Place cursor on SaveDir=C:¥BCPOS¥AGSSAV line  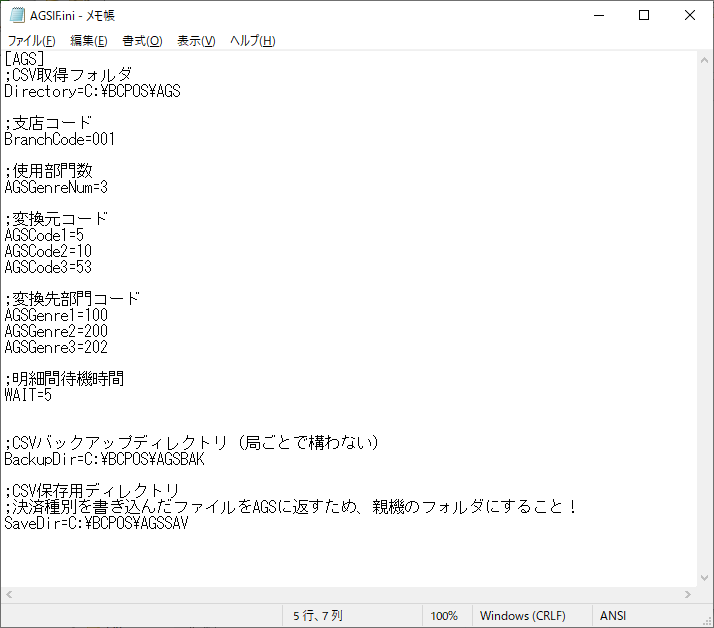95,523
